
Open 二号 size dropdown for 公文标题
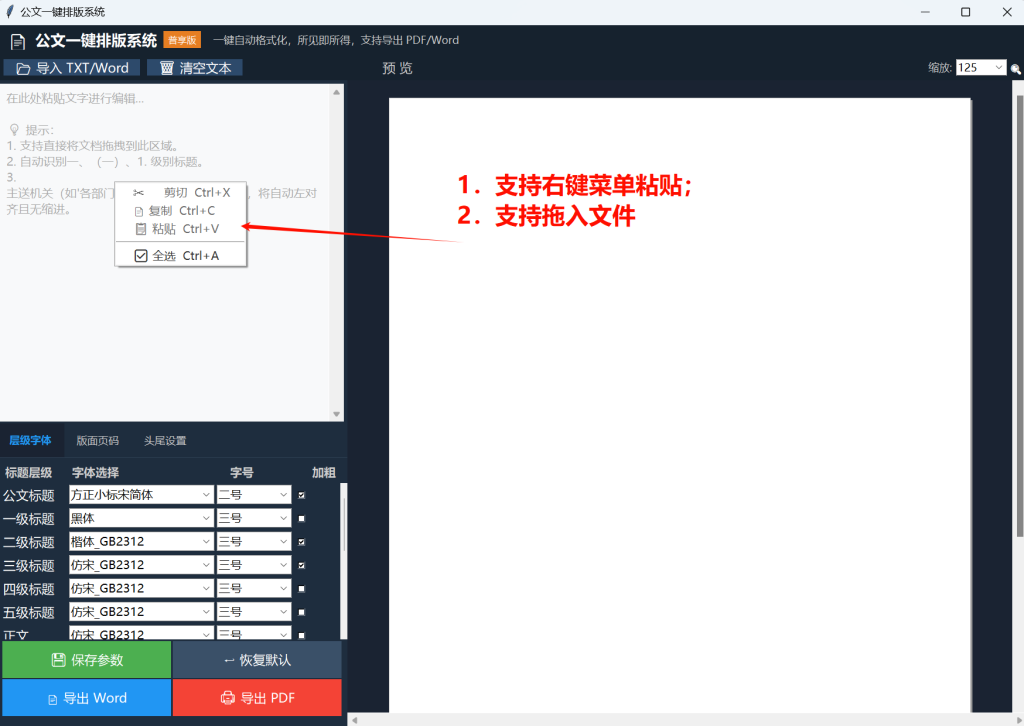click(x=254, y=495)
